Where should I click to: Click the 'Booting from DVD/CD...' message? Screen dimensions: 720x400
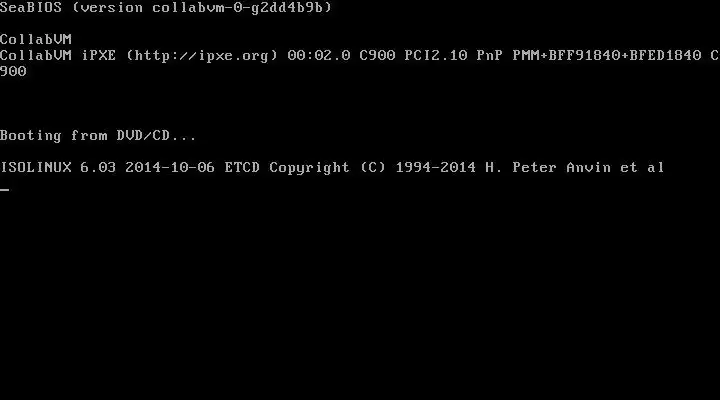tap(98, 135)
